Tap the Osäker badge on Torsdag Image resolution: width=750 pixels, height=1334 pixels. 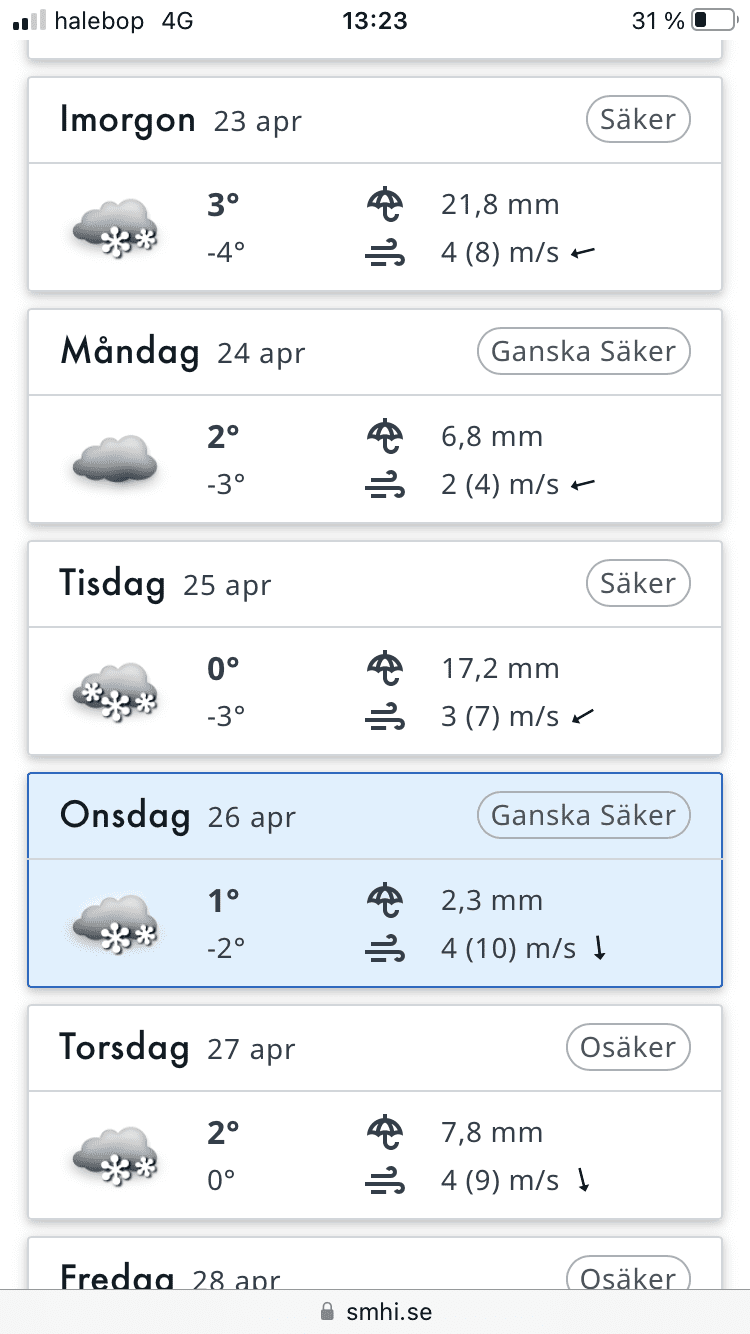[x=628, y=1048]
